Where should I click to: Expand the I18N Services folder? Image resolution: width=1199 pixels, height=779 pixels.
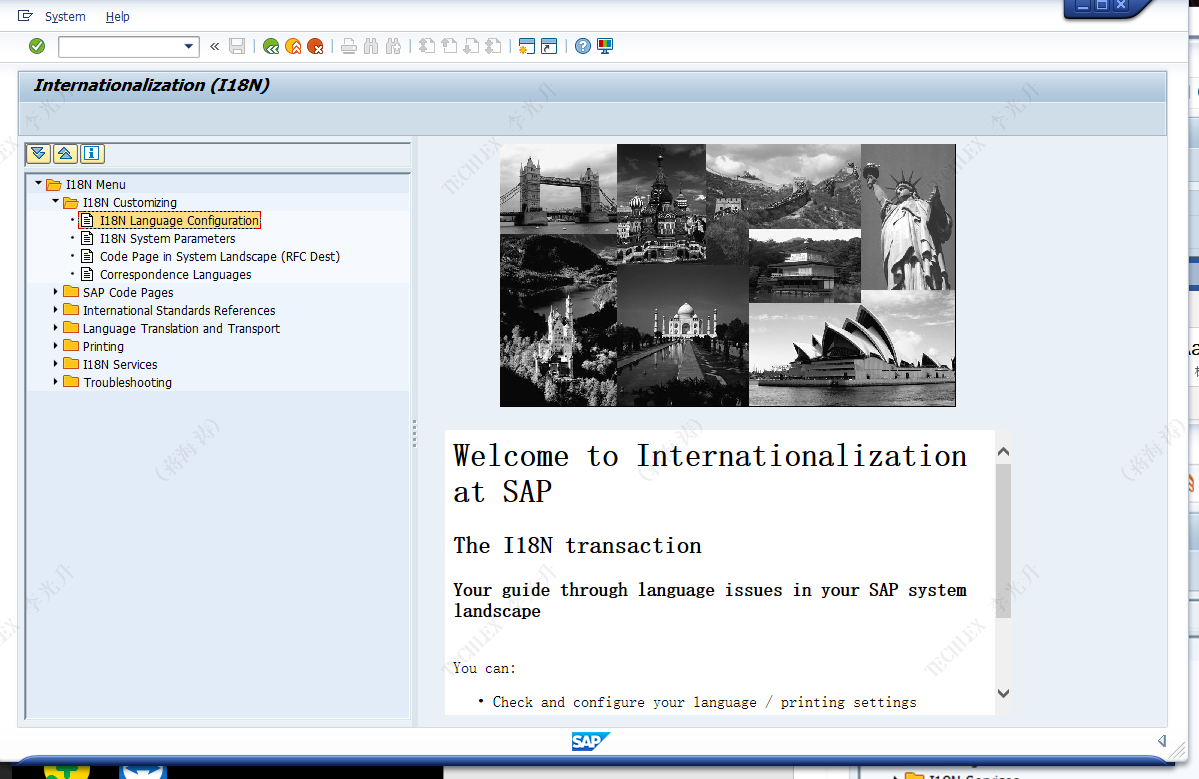55,363
